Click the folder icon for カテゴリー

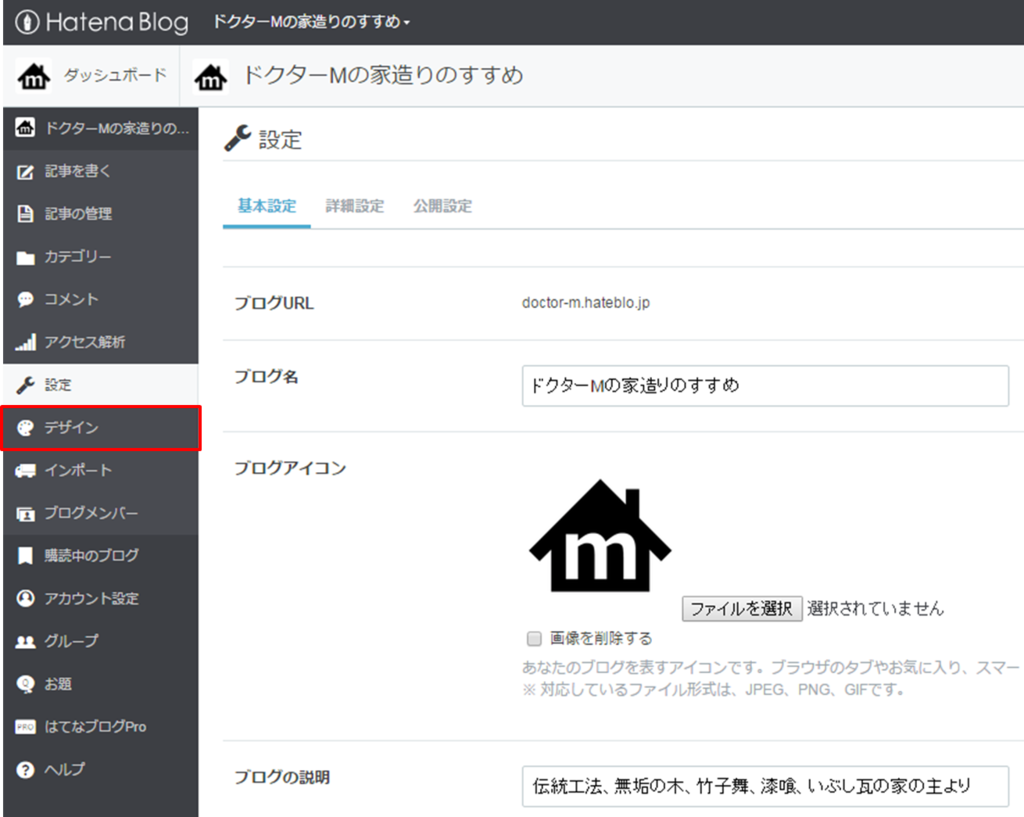click(25, 257)
